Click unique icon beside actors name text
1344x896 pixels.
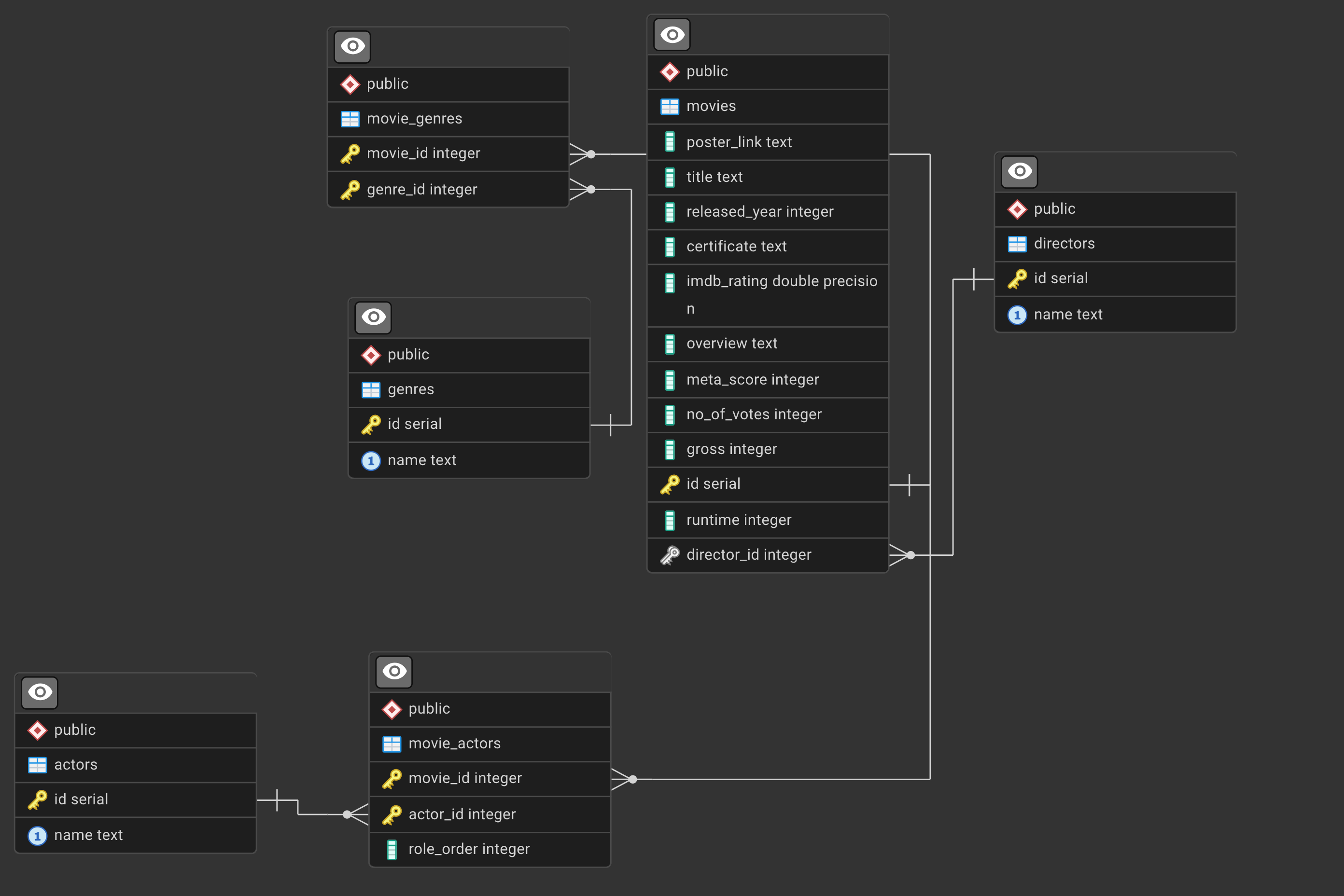point(37,836)
